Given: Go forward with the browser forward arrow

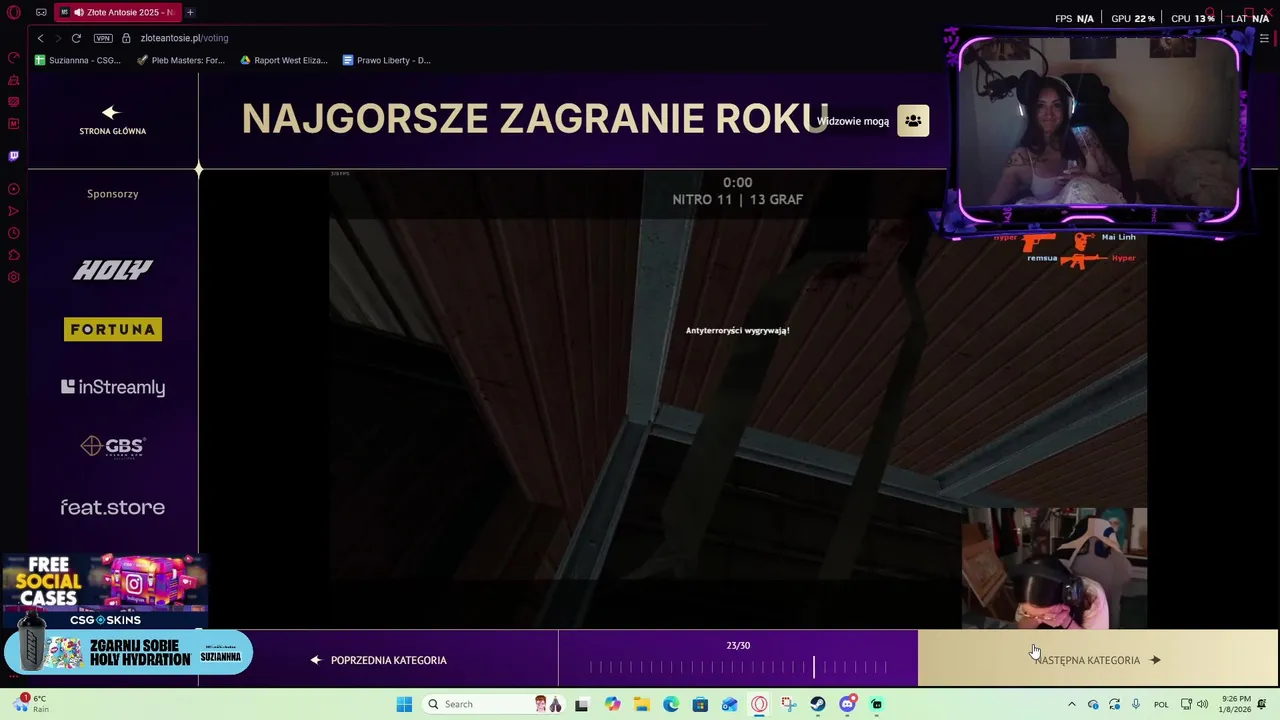Looking at the screenshot, I should [x=58, y=38].
